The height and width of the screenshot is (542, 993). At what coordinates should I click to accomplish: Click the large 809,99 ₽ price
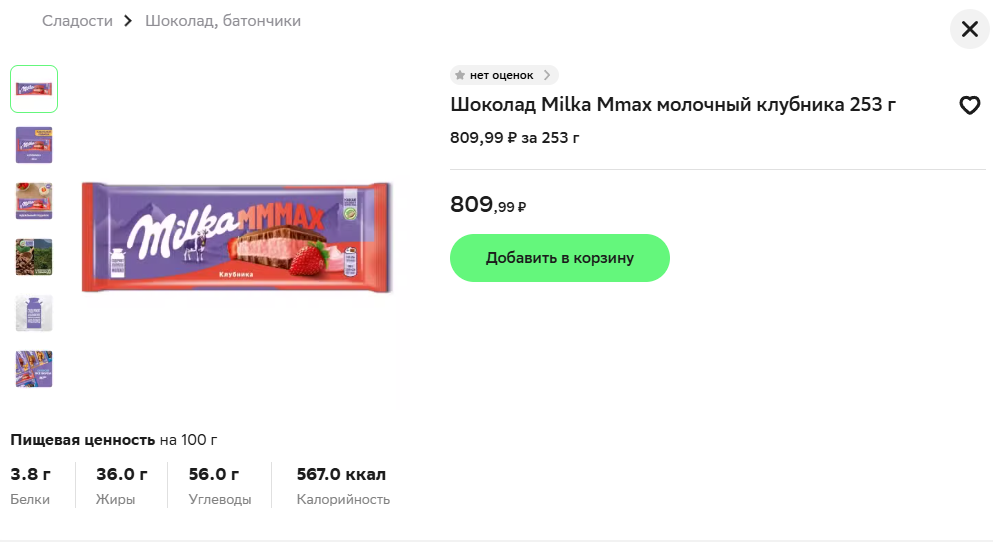pyautogui.click(x=488, y=205)
